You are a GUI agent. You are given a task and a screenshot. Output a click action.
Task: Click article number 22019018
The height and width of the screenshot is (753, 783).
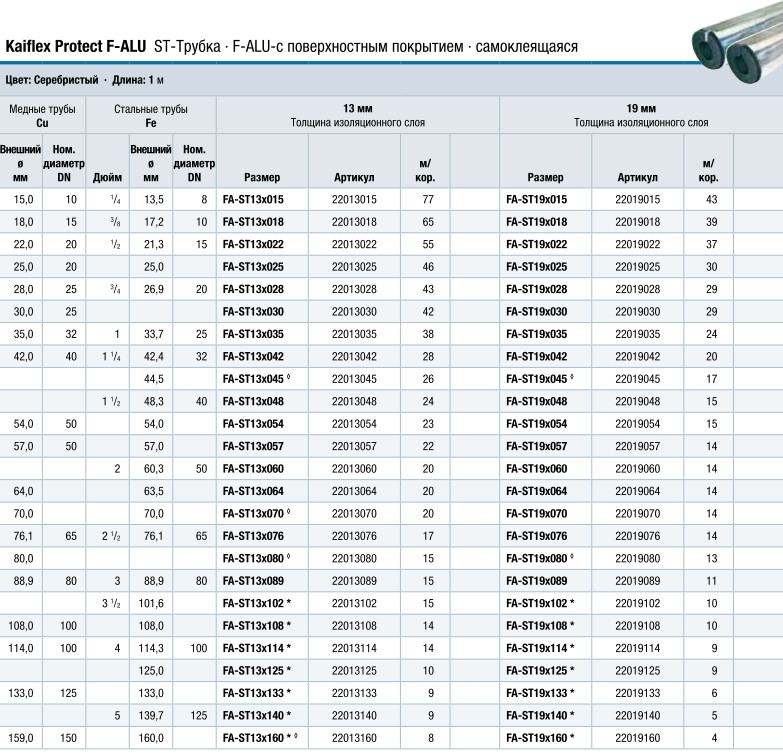[x=638, y=222]
